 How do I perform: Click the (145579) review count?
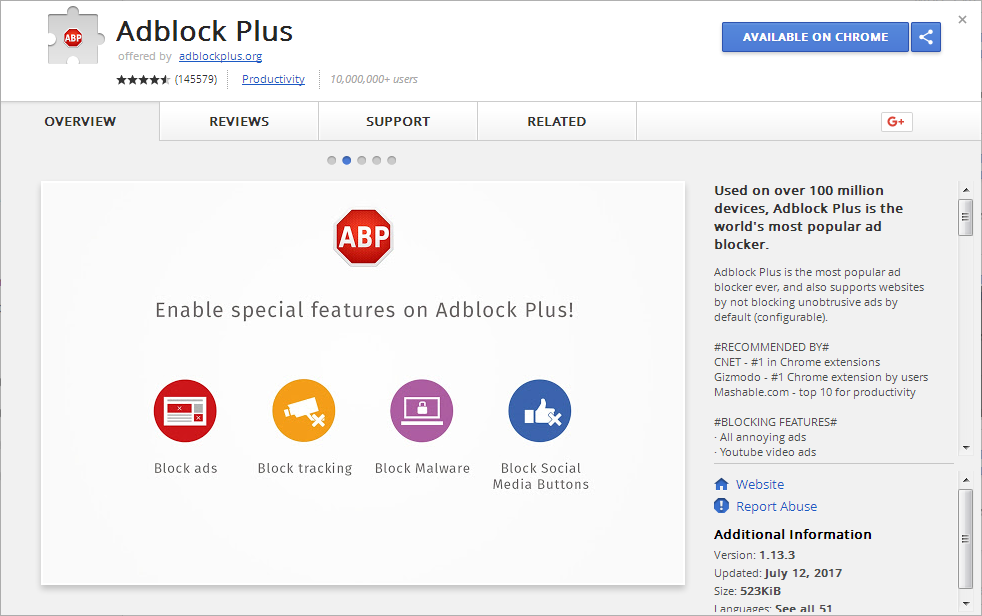[x=196, y=80]
